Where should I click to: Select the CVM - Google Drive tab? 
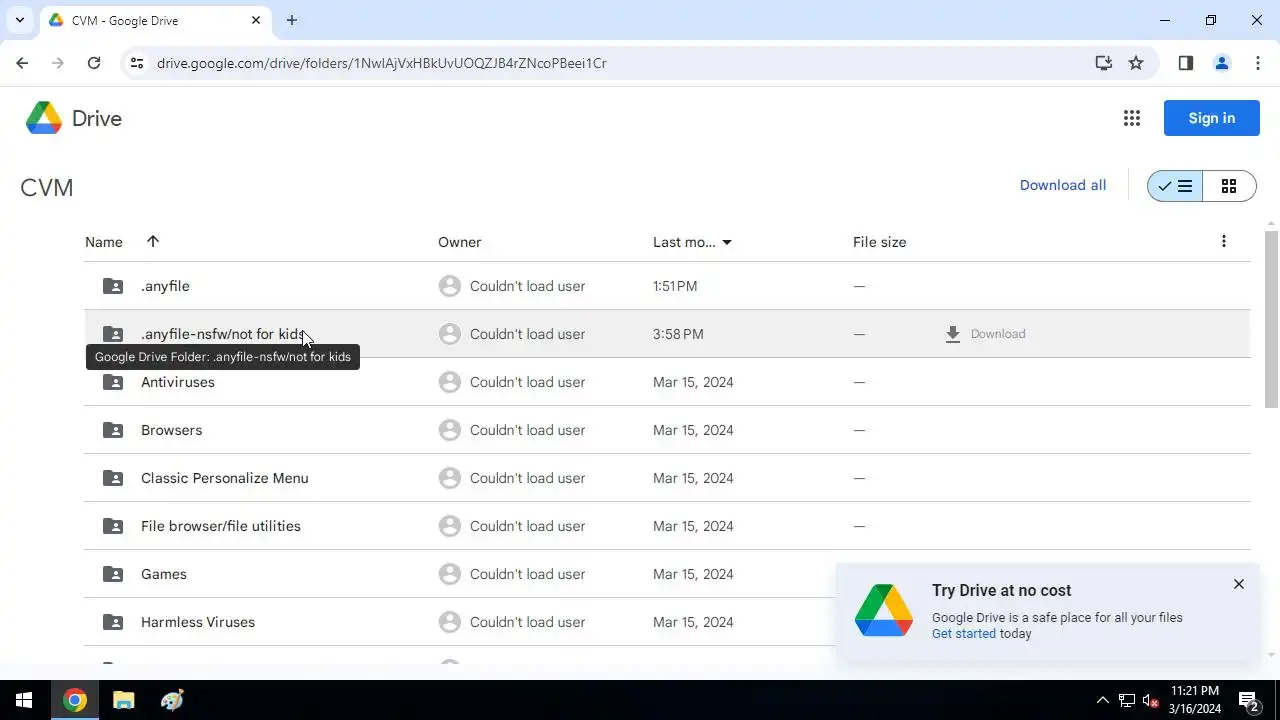155,20
